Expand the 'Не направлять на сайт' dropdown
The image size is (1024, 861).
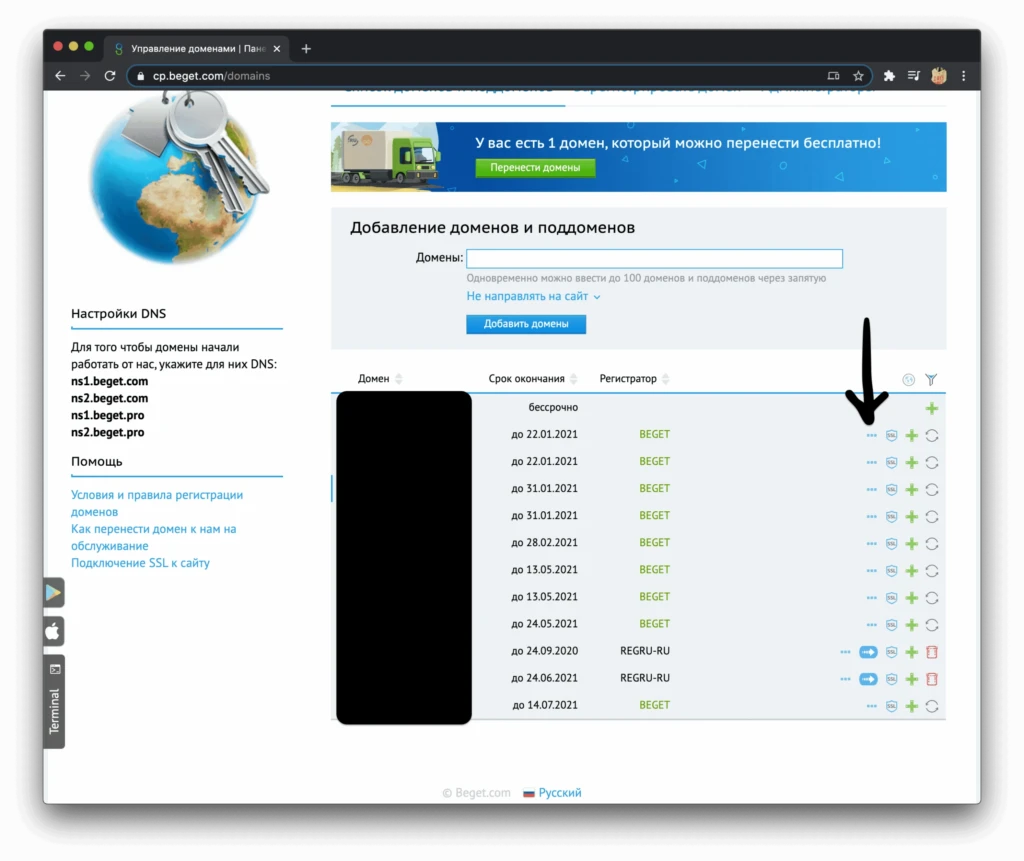tap(533, 297)
